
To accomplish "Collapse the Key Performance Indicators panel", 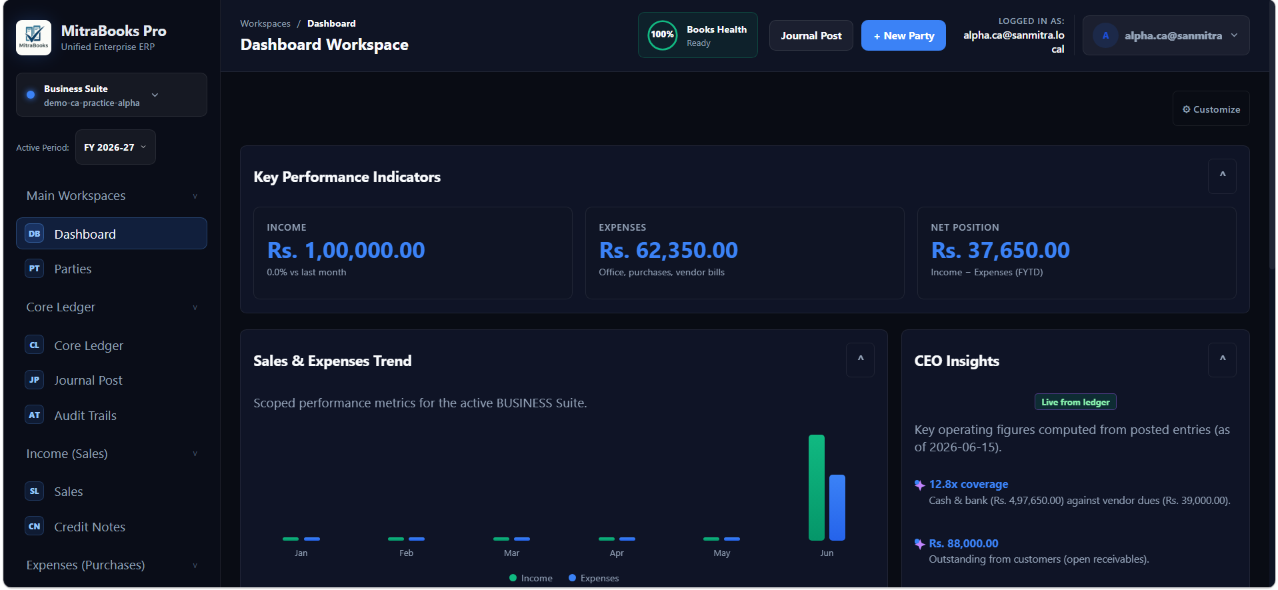I will click(x=1222, y=176).
